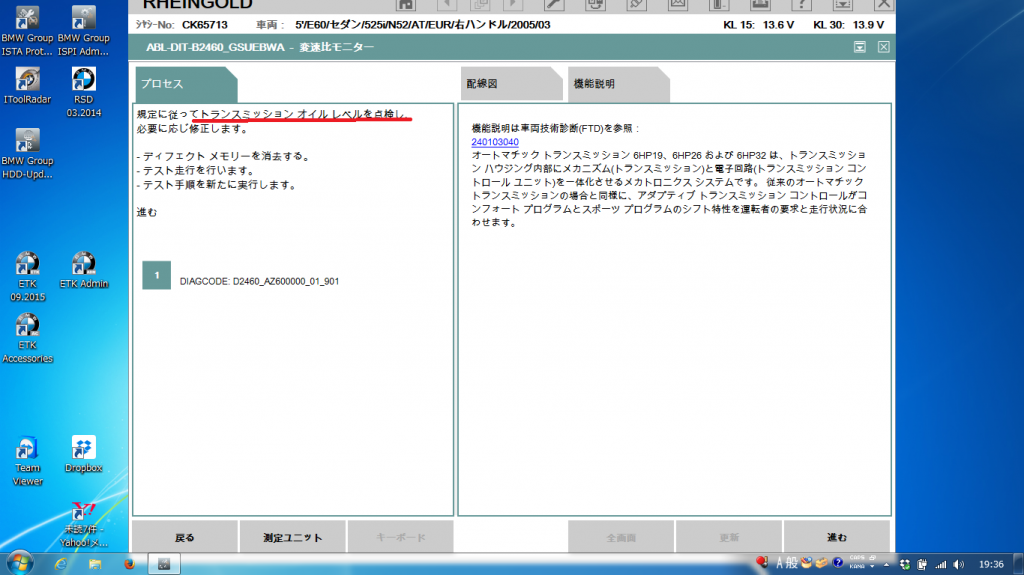Open the envelope message icon in toolbar
Screen dimensions: 1024x575
click(677, 5)
